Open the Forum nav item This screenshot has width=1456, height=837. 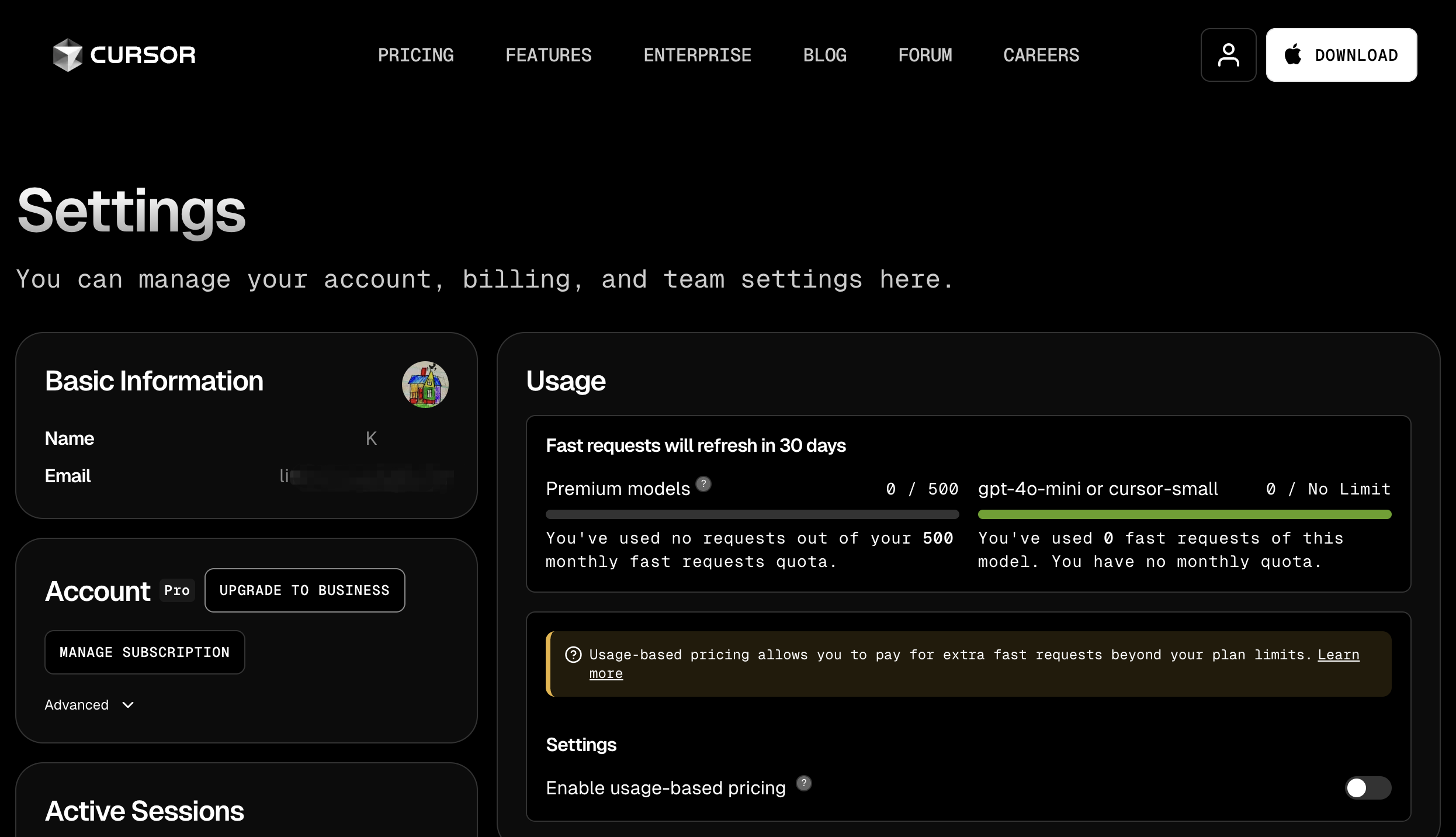(925, 55)
